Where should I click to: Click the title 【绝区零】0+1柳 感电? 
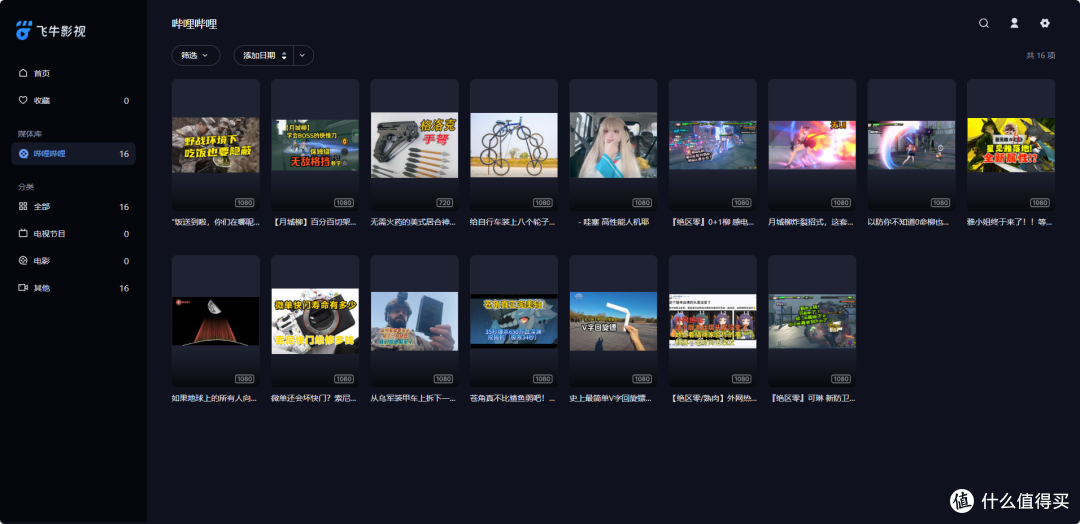(713, 222)
